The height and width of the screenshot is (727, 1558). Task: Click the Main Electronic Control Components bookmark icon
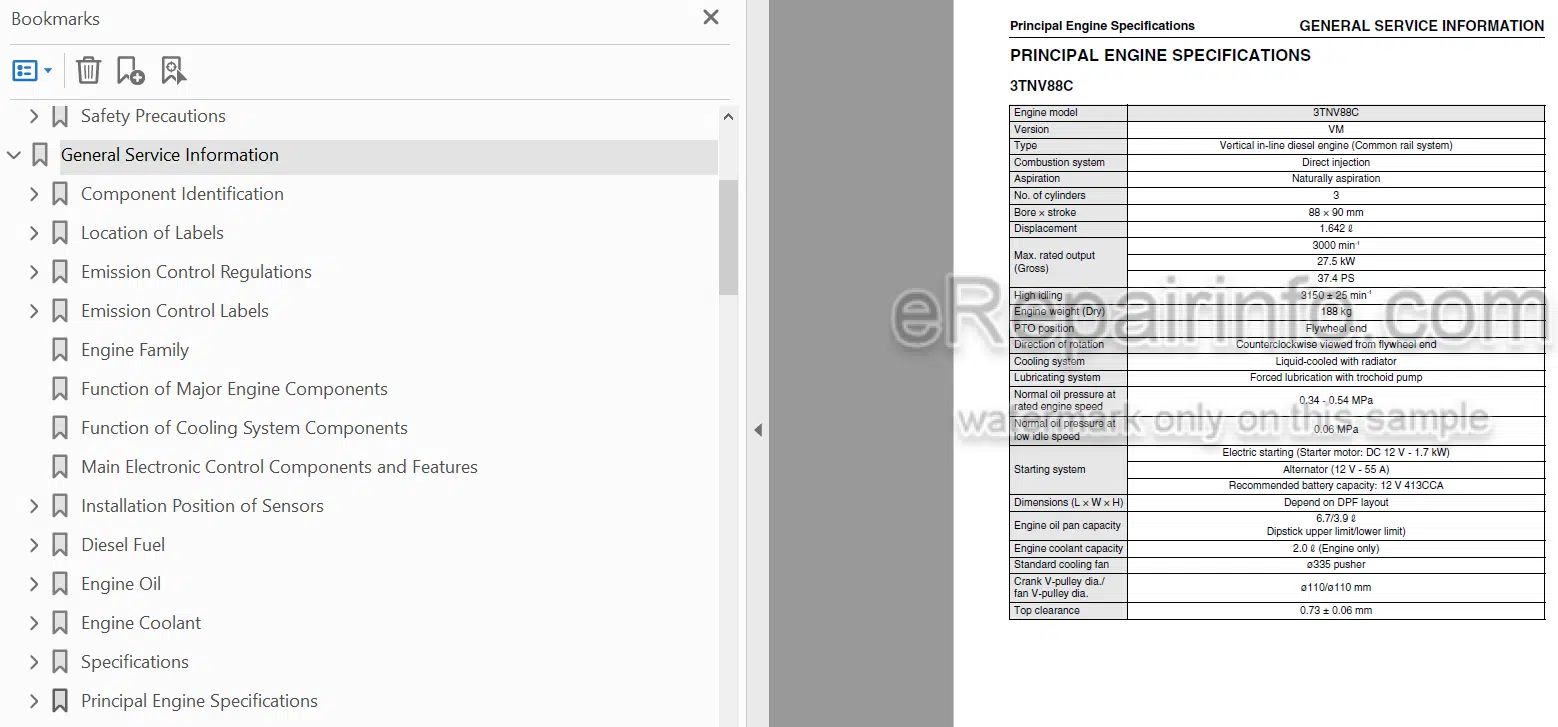(60, 467)
